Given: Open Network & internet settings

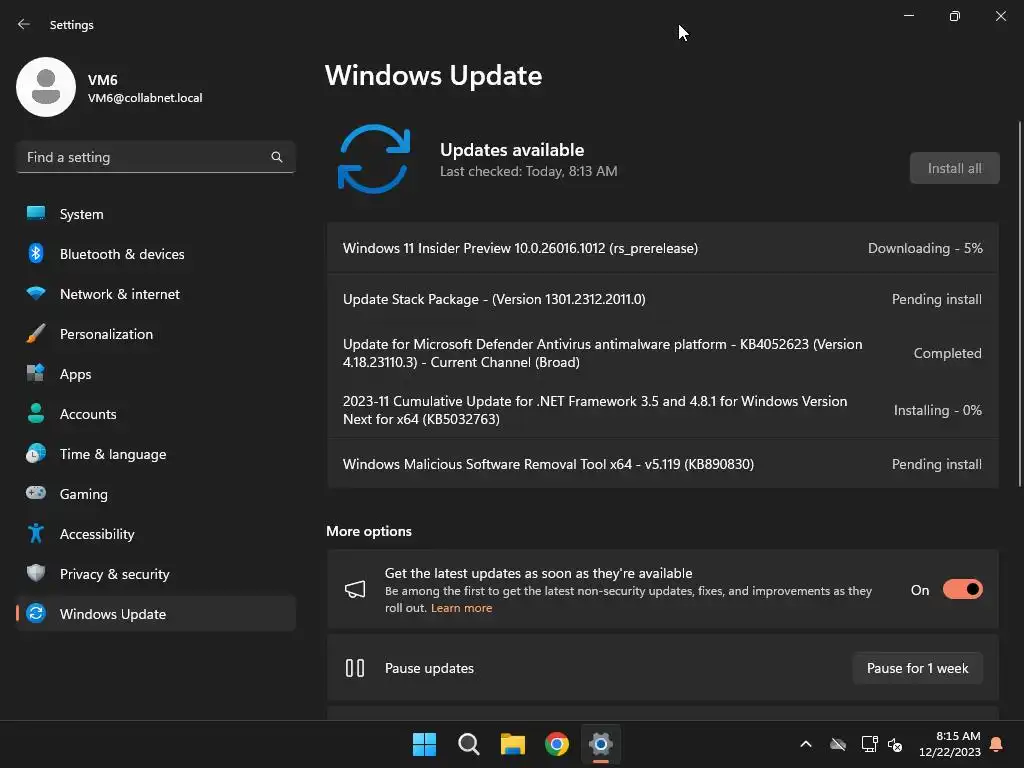Looking at the screenshot, I should [x=156, y=294].
